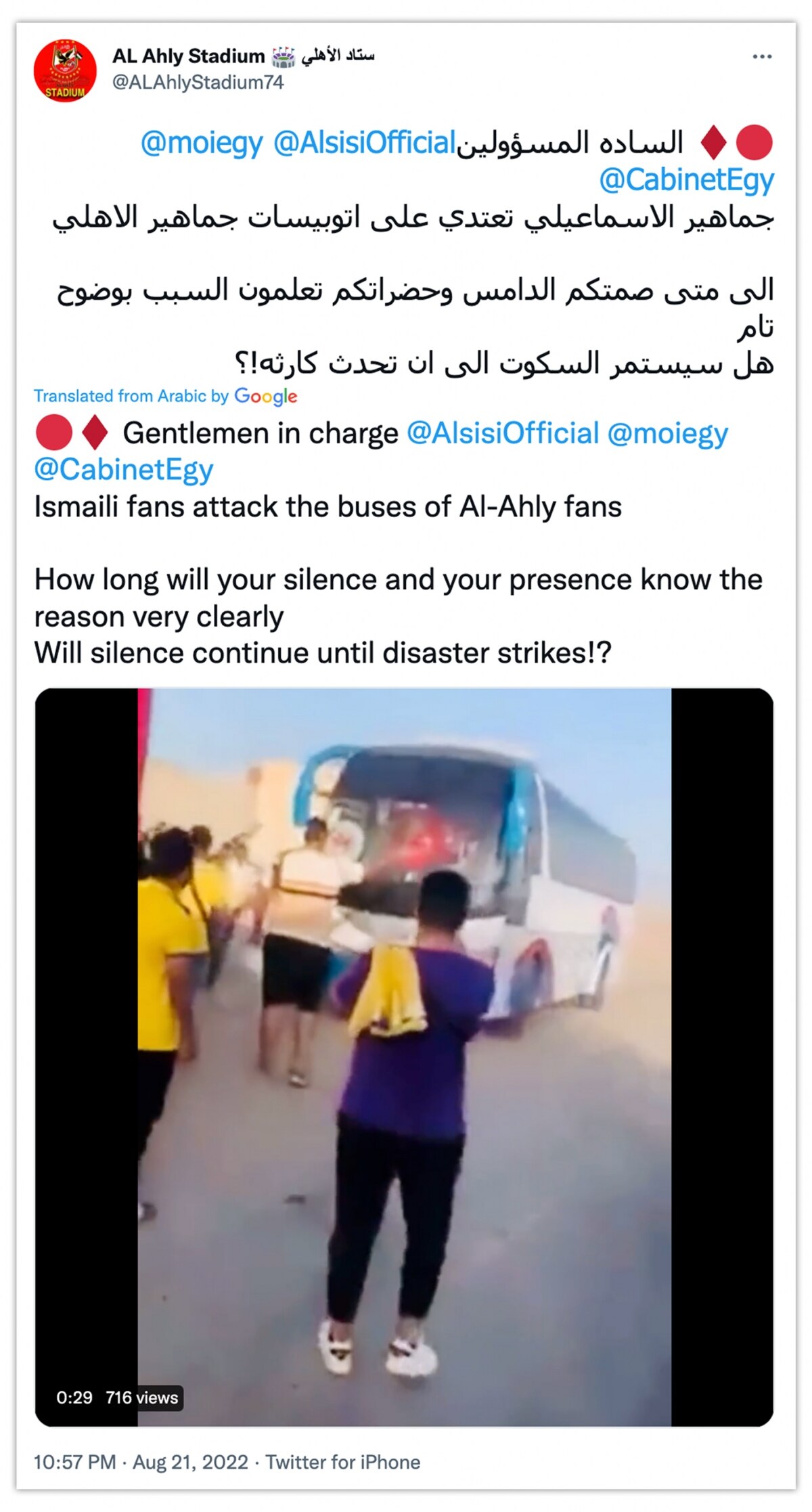Click the Twitter for iPhone source label

(343, 1463)
